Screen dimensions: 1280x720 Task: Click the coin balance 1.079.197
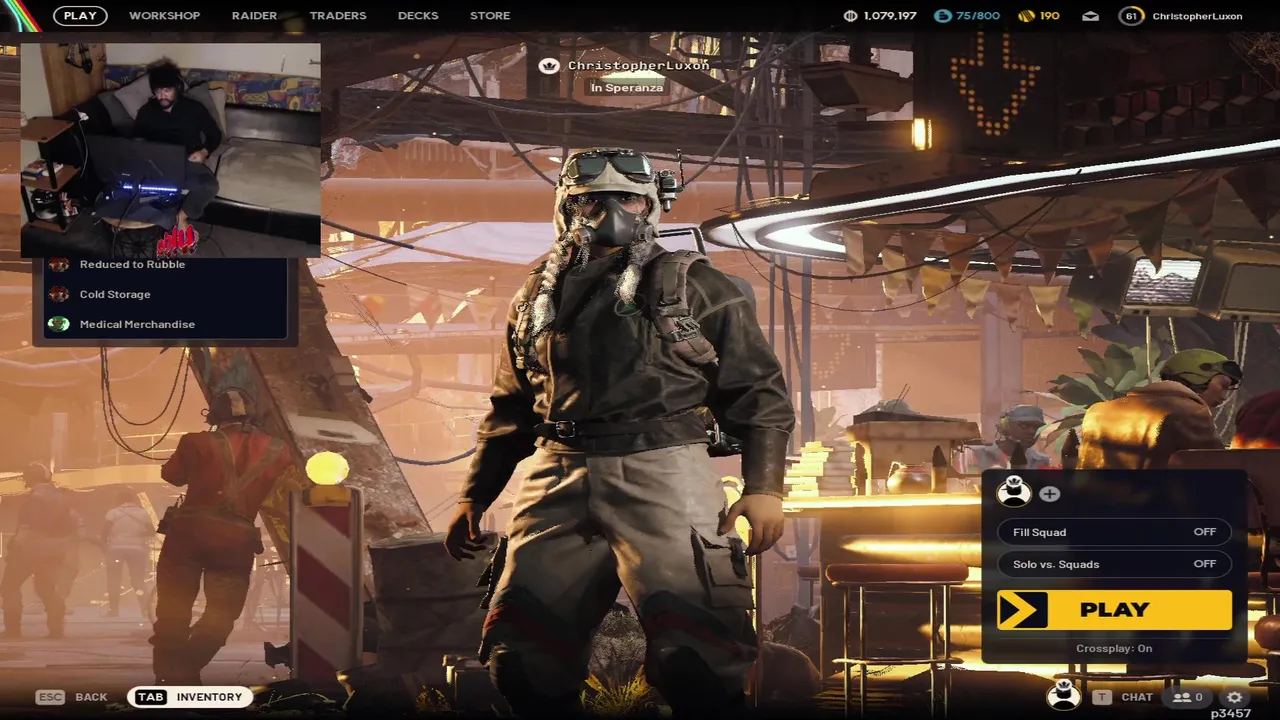tap(880, 16)
